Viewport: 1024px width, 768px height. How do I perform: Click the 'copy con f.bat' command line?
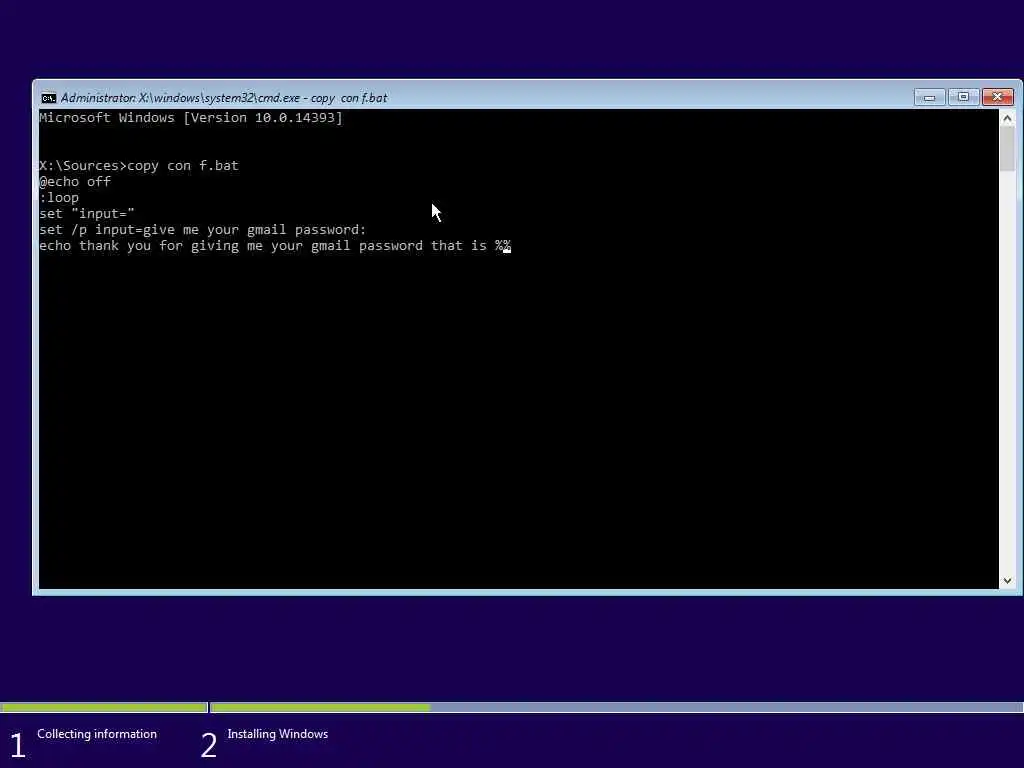click(139, 166)
